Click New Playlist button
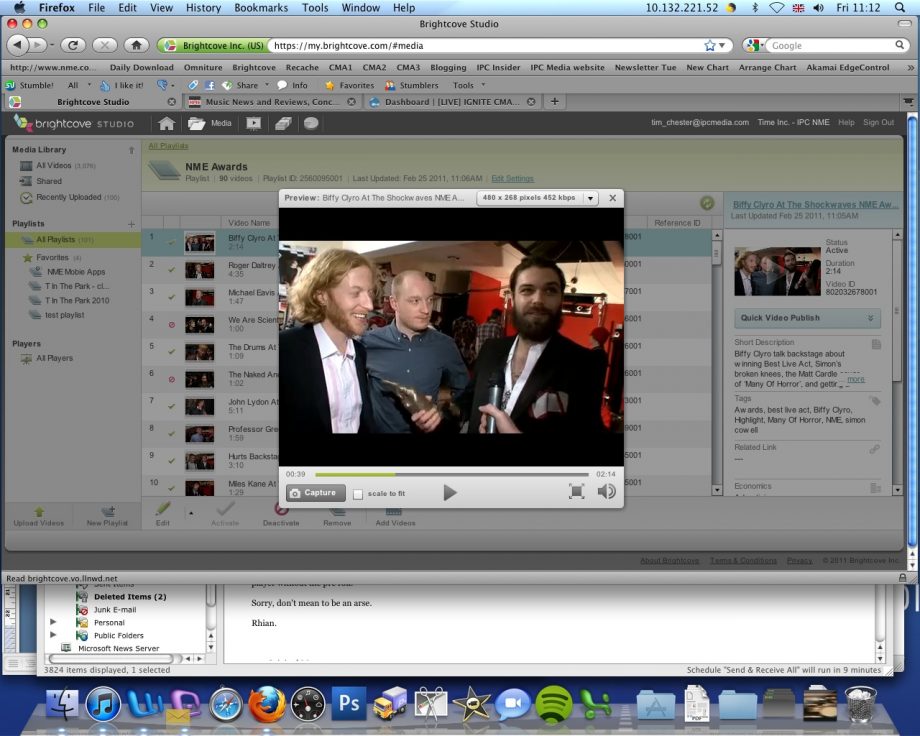920x736 pixels. point(107,516)
